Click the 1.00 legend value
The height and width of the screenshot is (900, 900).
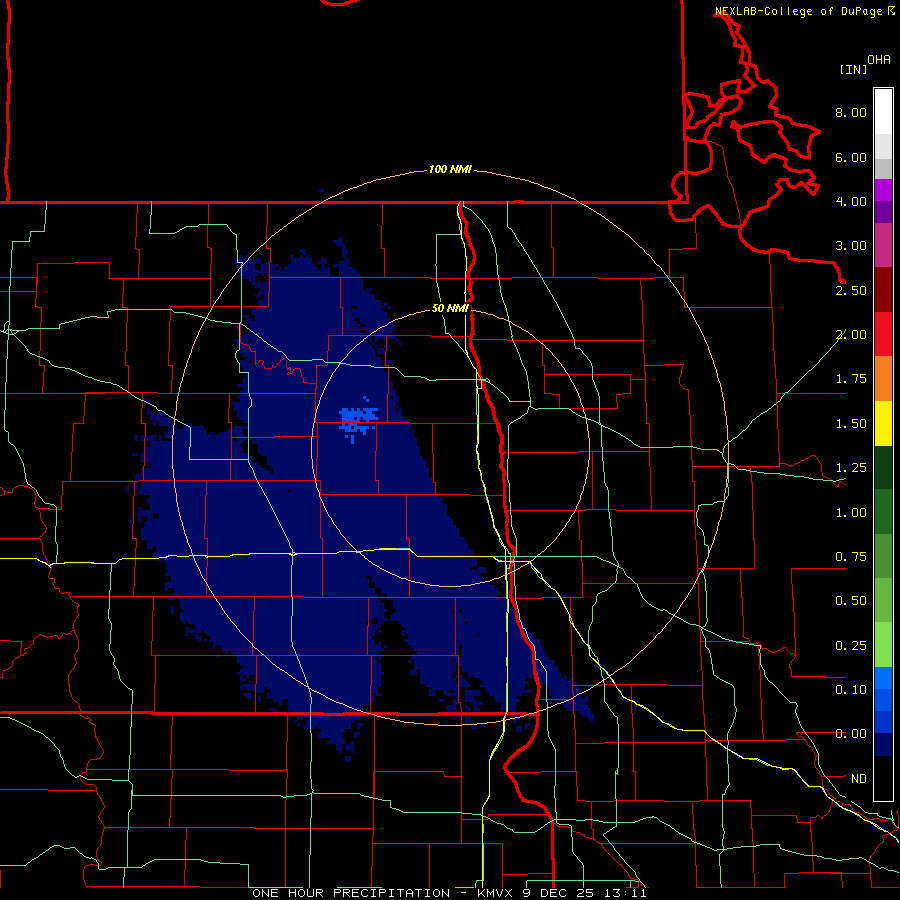click(851, 513)
